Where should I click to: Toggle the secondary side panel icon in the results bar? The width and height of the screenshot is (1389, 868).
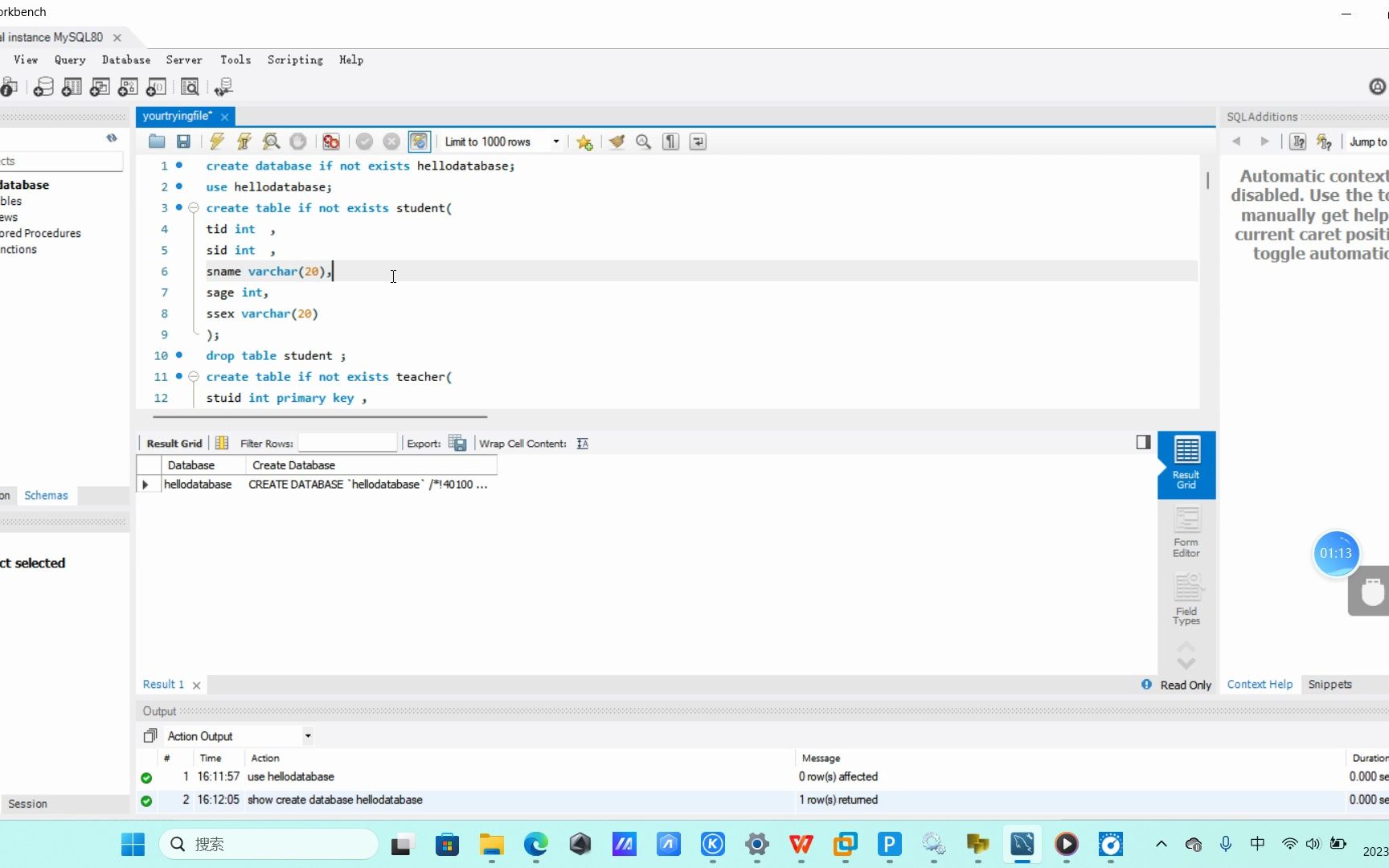pyautogui.click(x=1143, y=442)
